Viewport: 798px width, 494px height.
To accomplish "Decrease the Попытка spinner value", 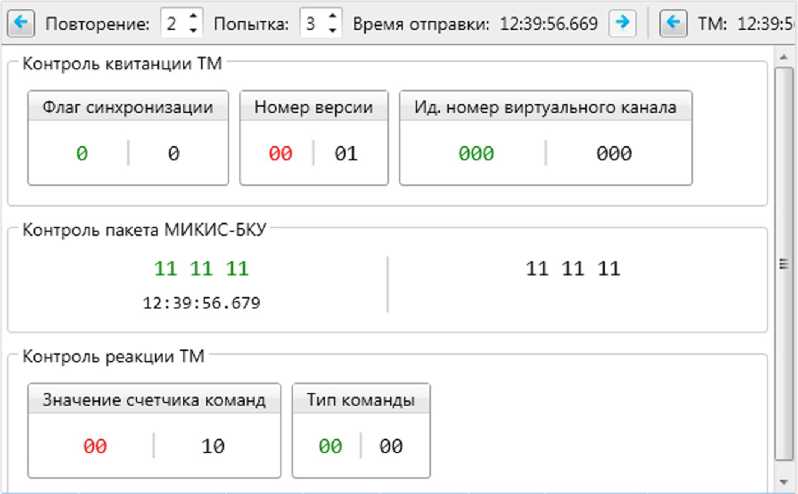I will point(332,30).
